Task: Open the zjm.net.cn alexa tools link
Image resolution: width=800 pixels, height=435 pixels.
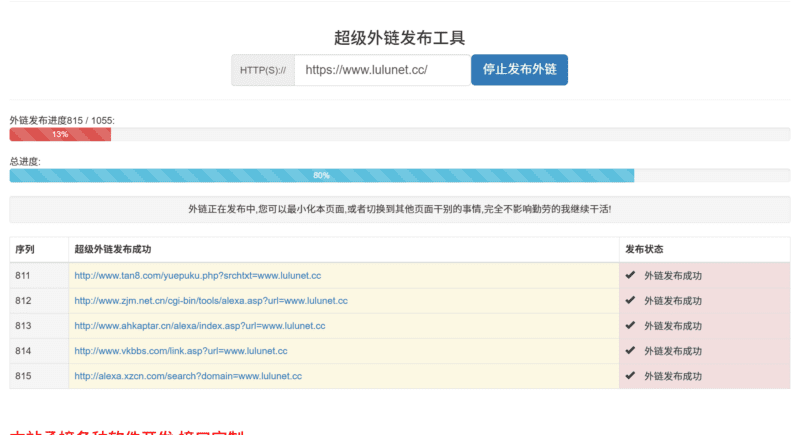Action: pos(210,301)
